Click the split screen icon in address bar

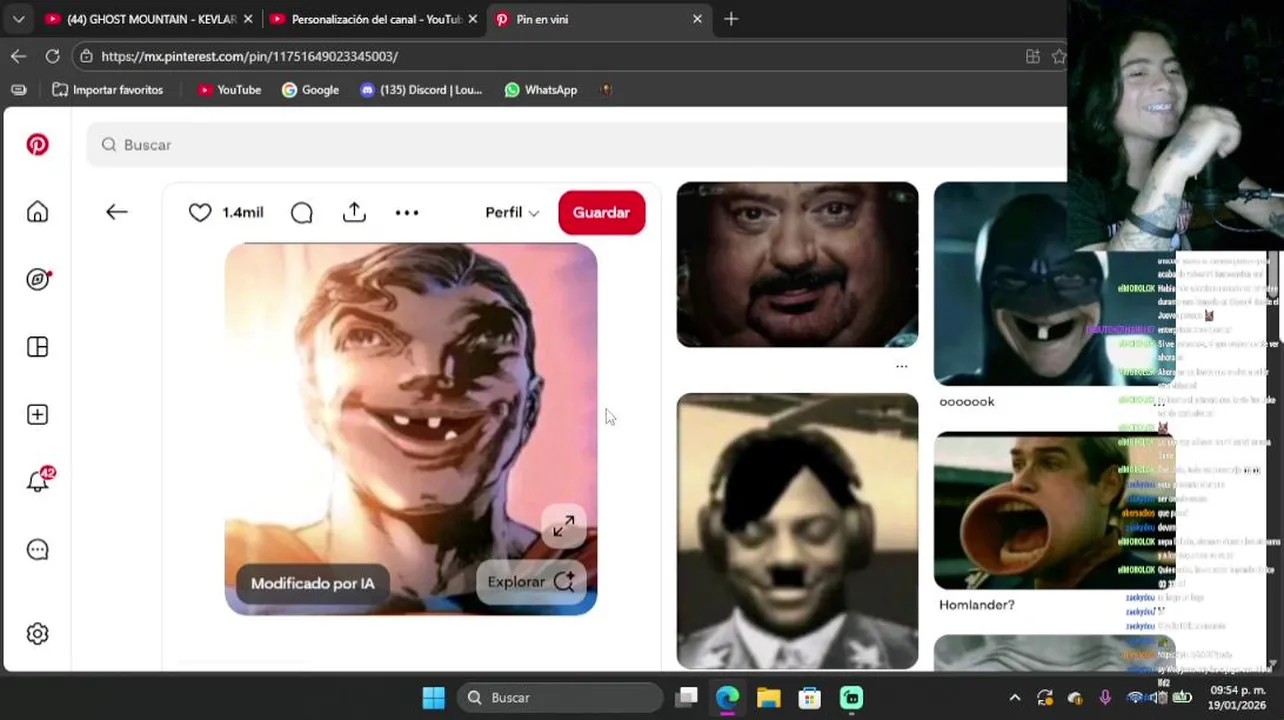1033,56
